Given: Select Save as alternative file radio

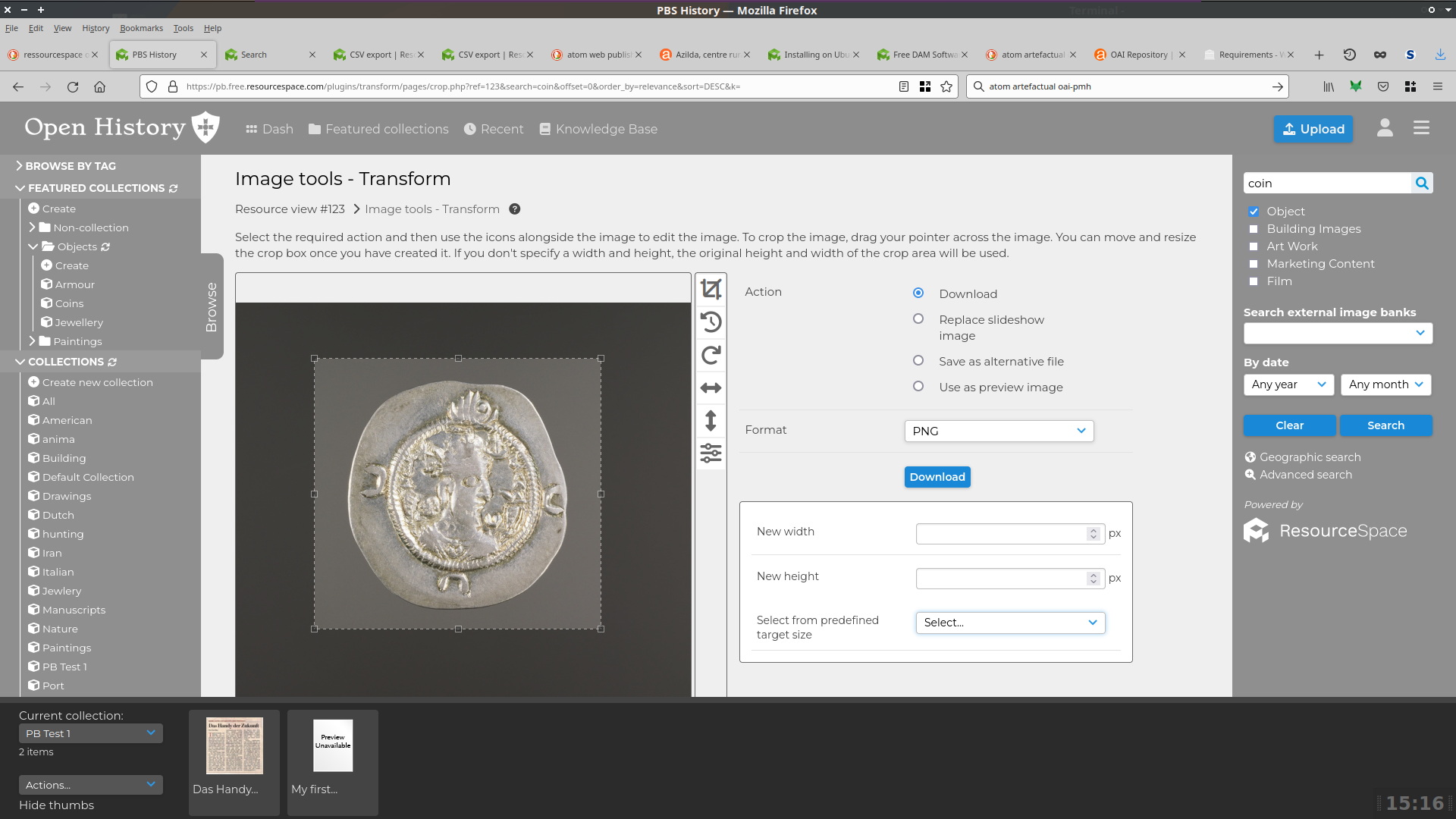Looking at the screenshot, I should pos(918,361).
